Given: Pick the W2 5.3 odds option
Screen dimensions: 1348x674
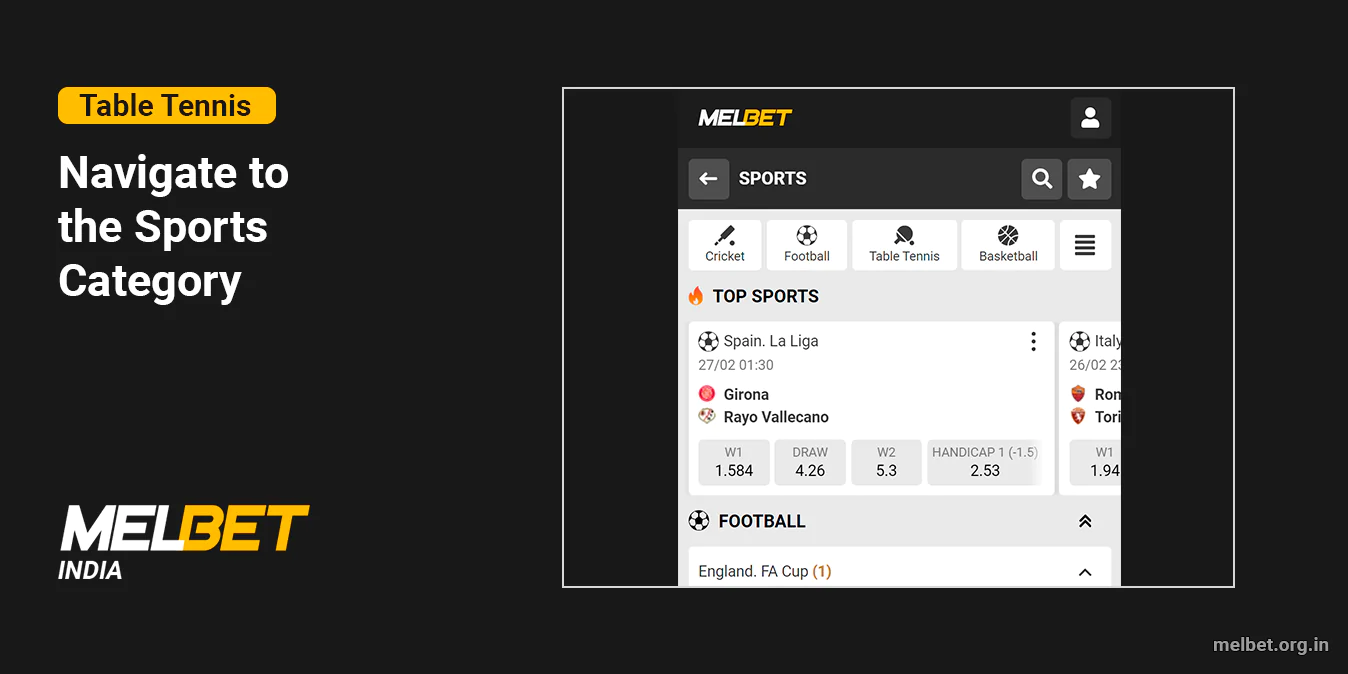Looking at the screenshot, I should point(886,462).
